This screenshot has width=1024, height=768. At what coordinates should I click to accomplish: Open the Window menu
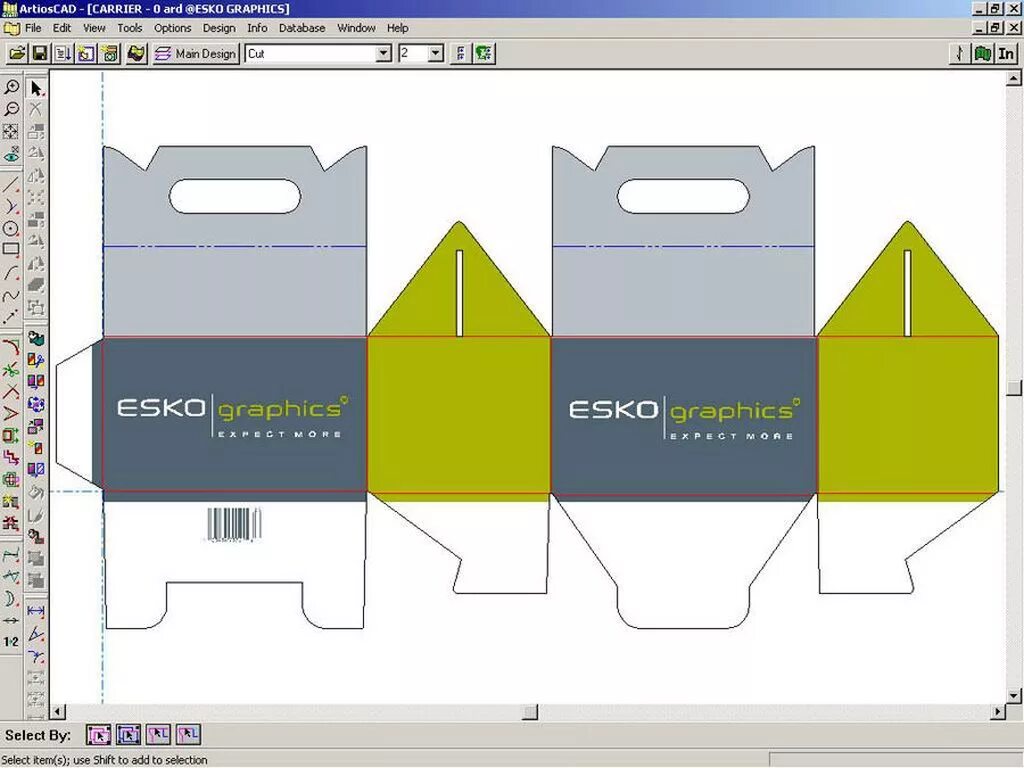point(356,28)
